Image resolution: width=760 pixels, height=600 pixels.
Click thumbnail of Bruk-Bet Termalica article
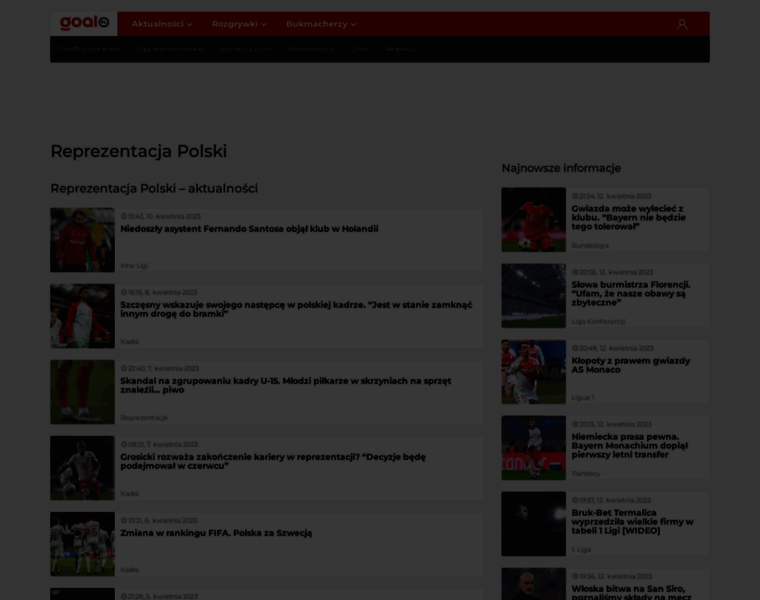(534, 524)
